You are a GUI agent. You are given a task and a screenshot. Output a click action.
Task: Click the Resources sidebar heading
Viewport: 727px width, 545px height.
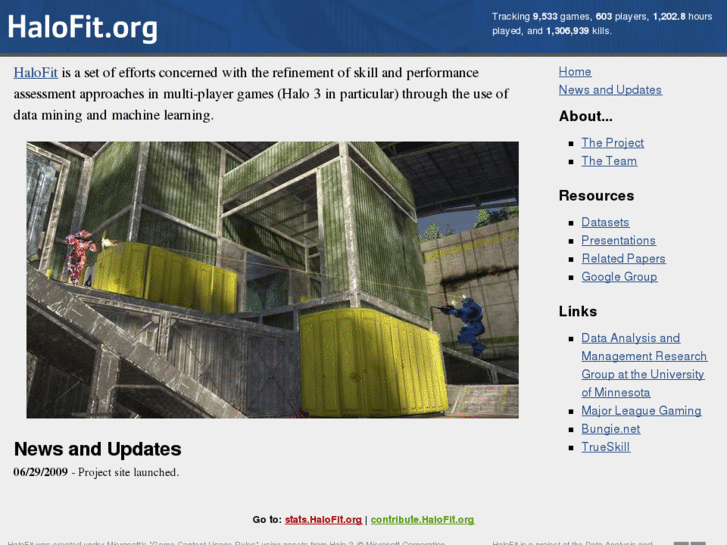point(596,196)
